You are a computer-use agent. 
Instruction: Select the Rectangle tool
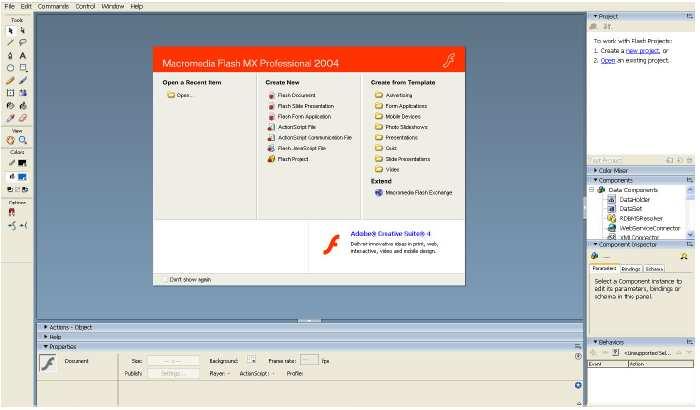coord(23,68)
